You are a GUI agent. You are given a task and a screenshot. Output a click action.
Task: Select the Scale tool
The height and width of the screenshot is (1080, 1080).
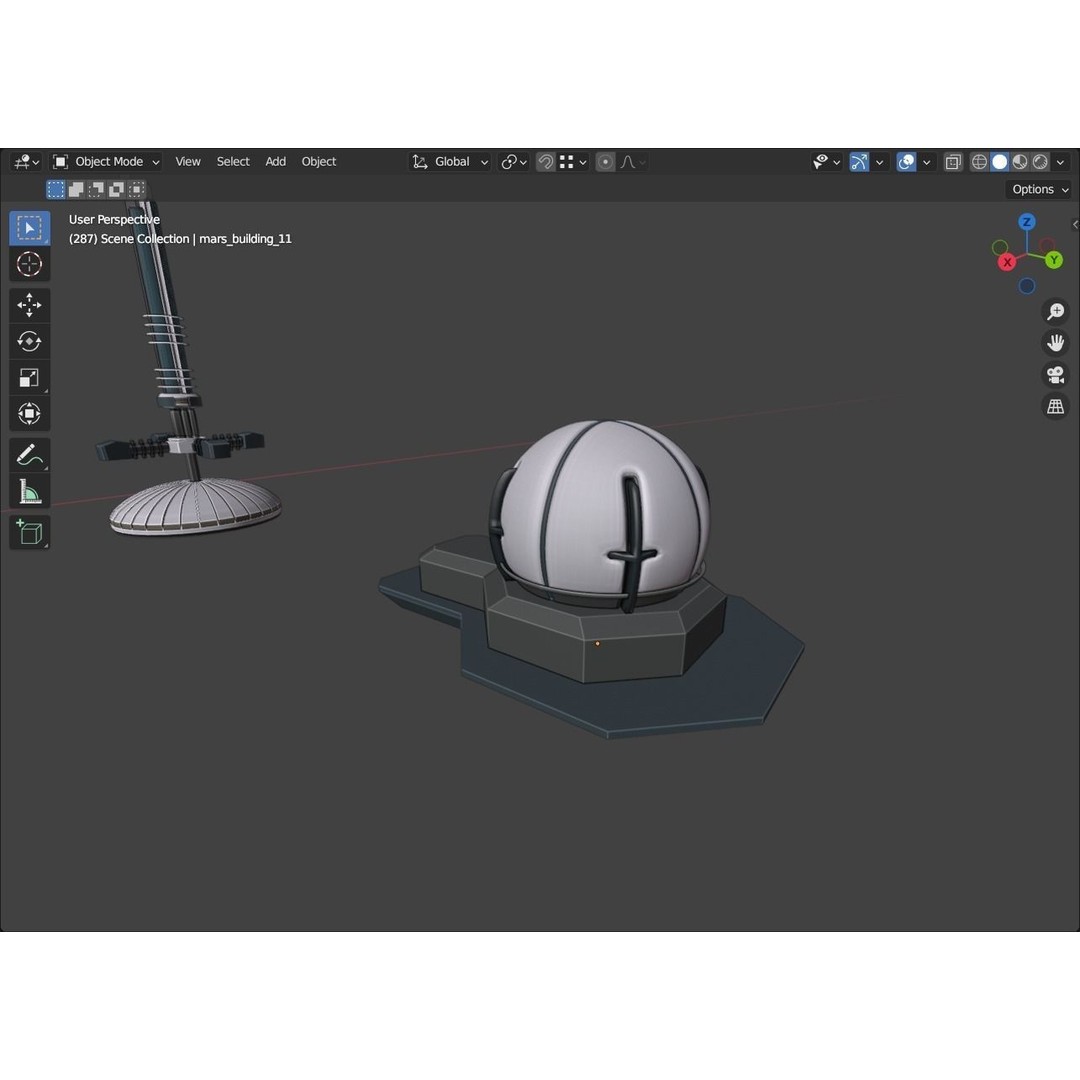coord(29,377)
